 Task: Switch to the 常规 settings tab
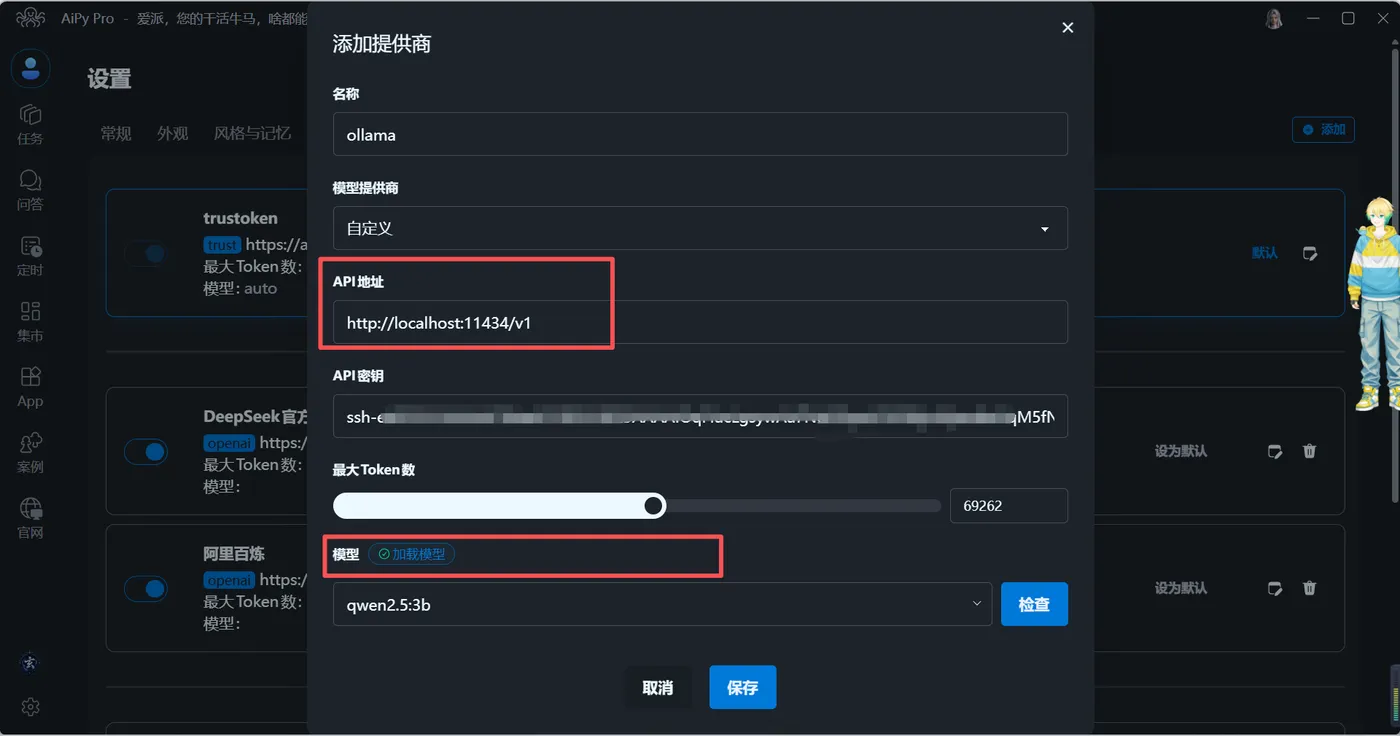click(x=116, y=133)
